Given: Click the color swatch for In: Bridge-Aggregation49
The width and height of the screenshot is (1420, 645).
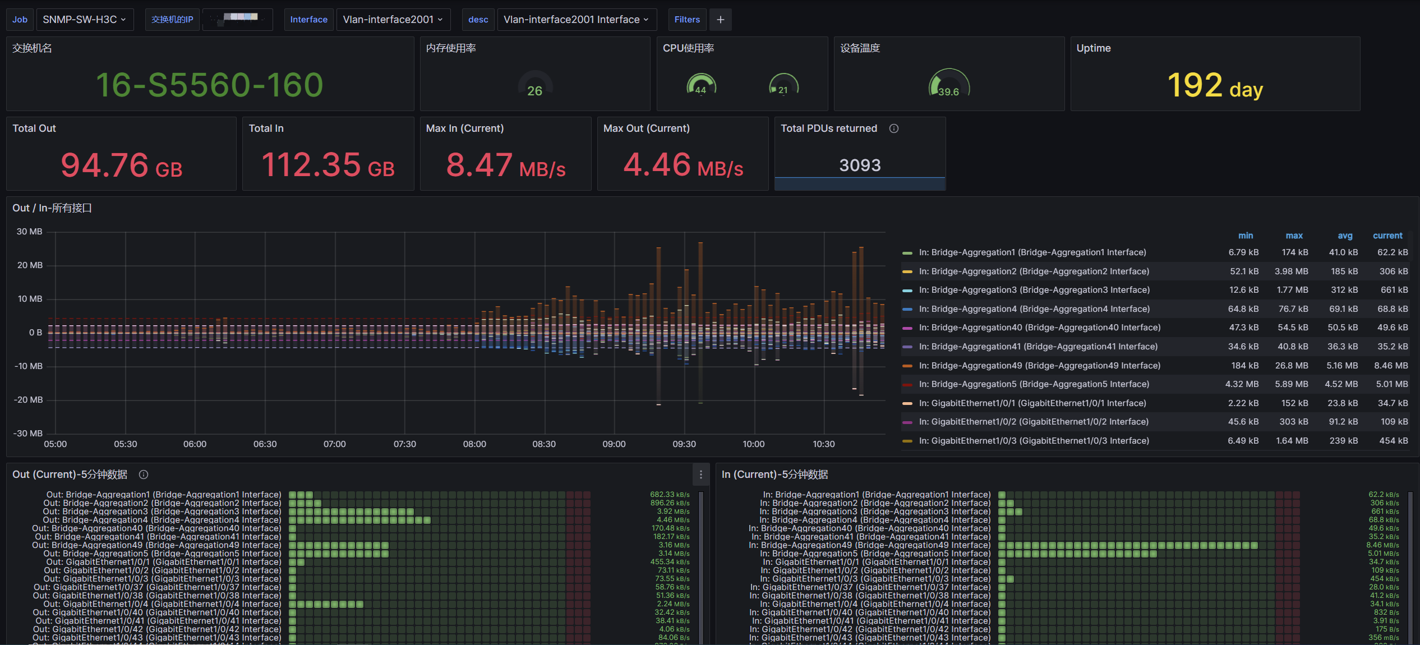Looking at the screenshot, I should [x=907, y=366].
